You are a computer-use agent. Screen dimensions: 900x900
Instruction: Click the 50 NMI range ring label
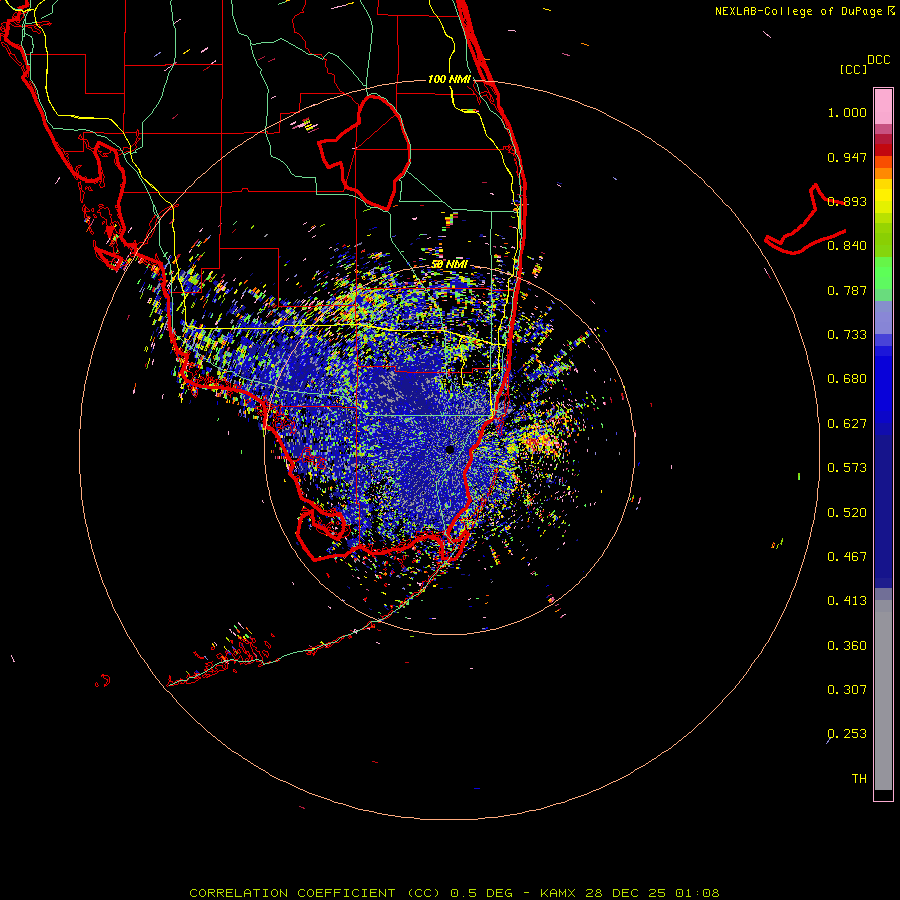(450, 265)
